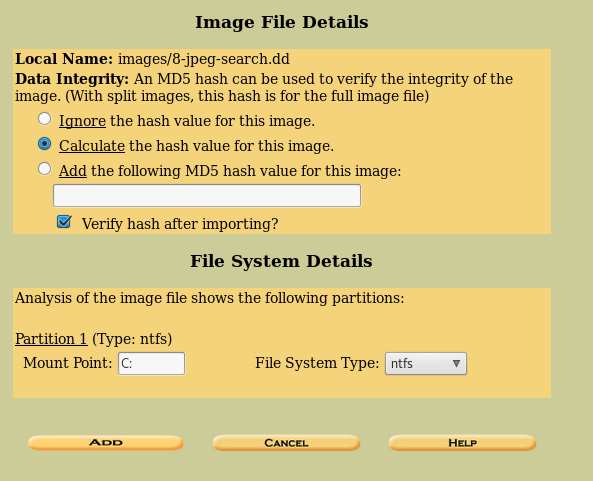Click the Cancel button
Image resolution: width=593 pixels, height=481 pixels.
point(286,443)
